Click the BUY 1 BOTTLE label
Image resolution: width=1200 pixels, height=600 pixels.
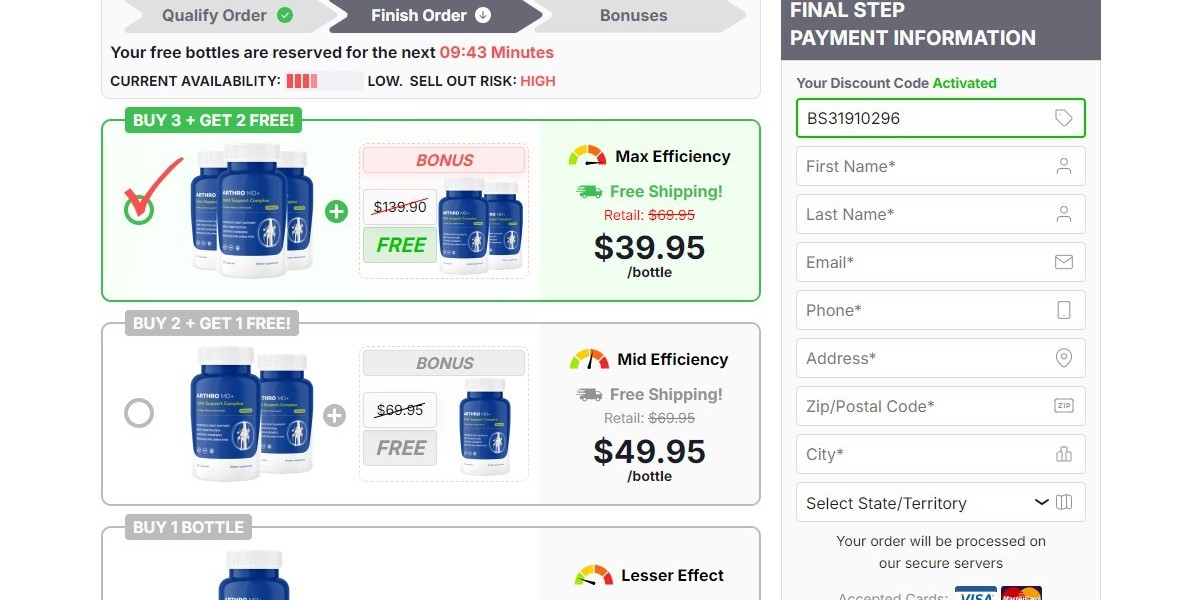click(188, 527)
